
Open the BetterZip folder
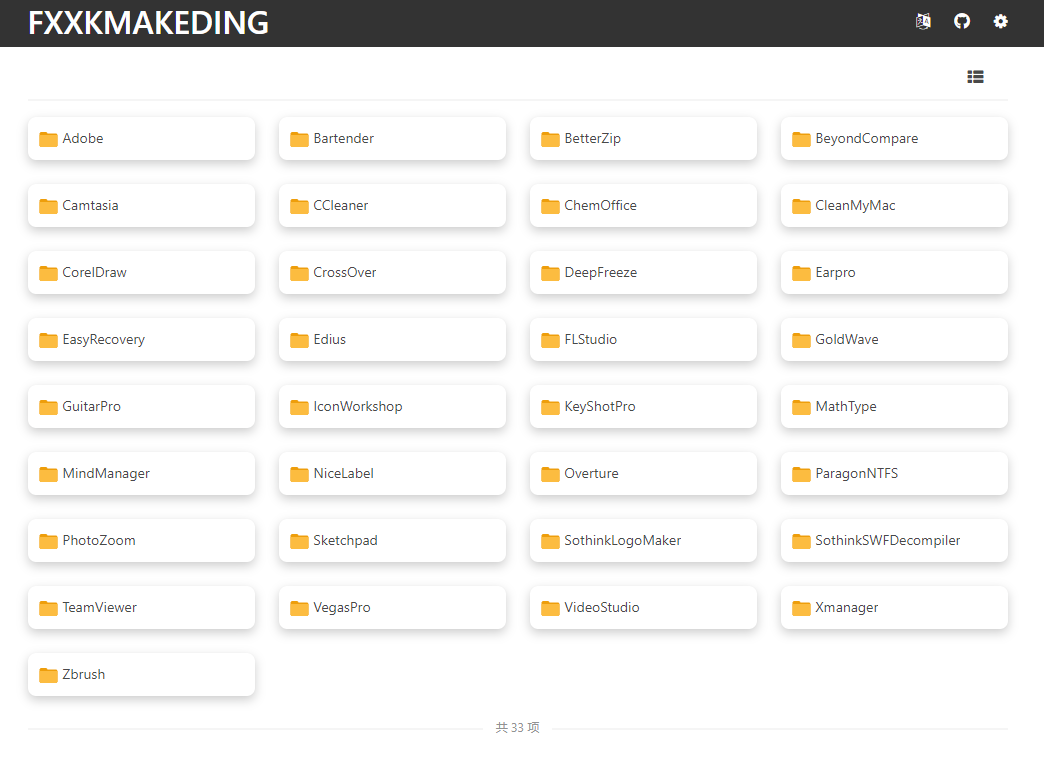pos(643,139)
